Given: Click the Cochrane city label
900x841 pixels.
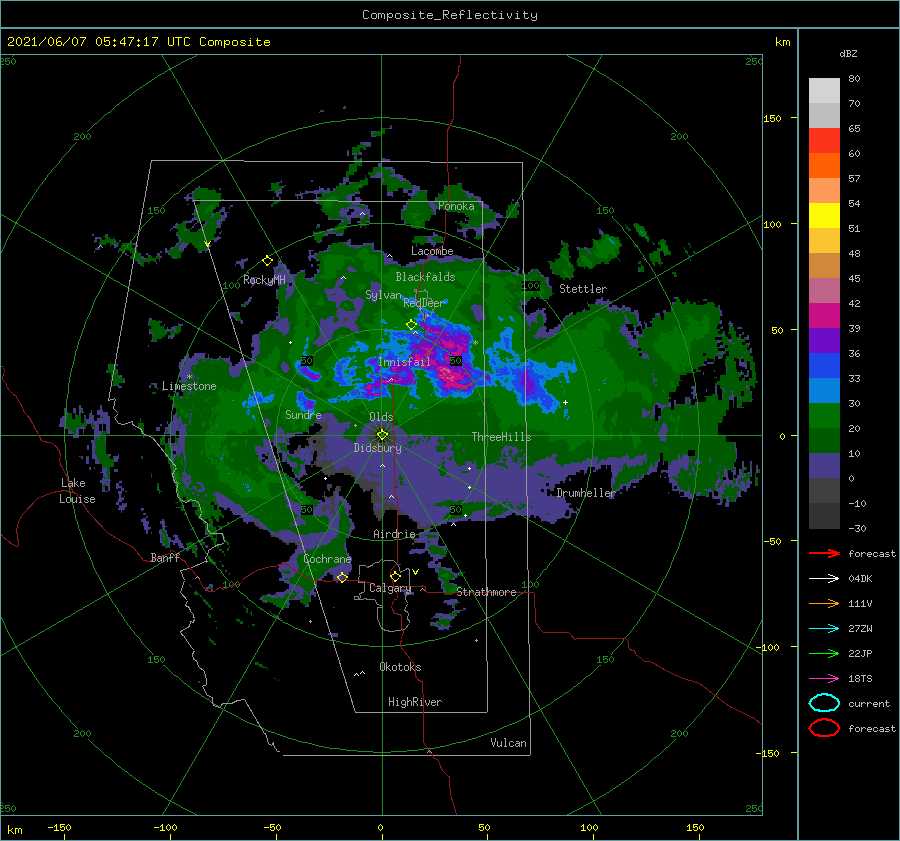Looking at the screenshot, I should point(327,559).
